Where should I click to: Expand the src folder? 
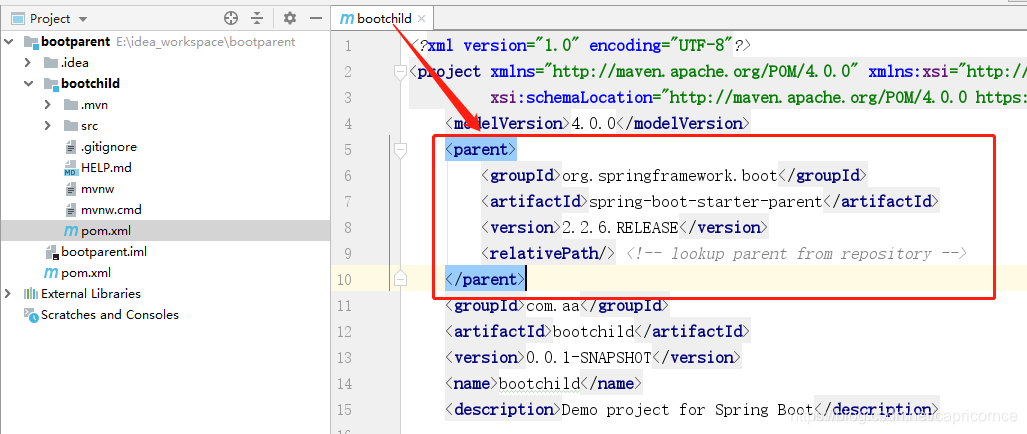pyautogui.click(x=48, y=126)
